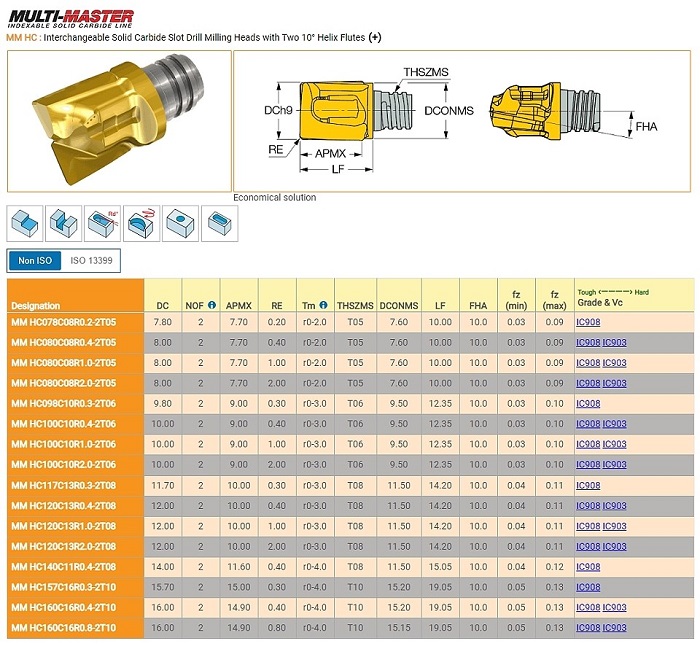Open IC908 grade for MM HC080C08R1.0-2T05

tap(588, 363)
